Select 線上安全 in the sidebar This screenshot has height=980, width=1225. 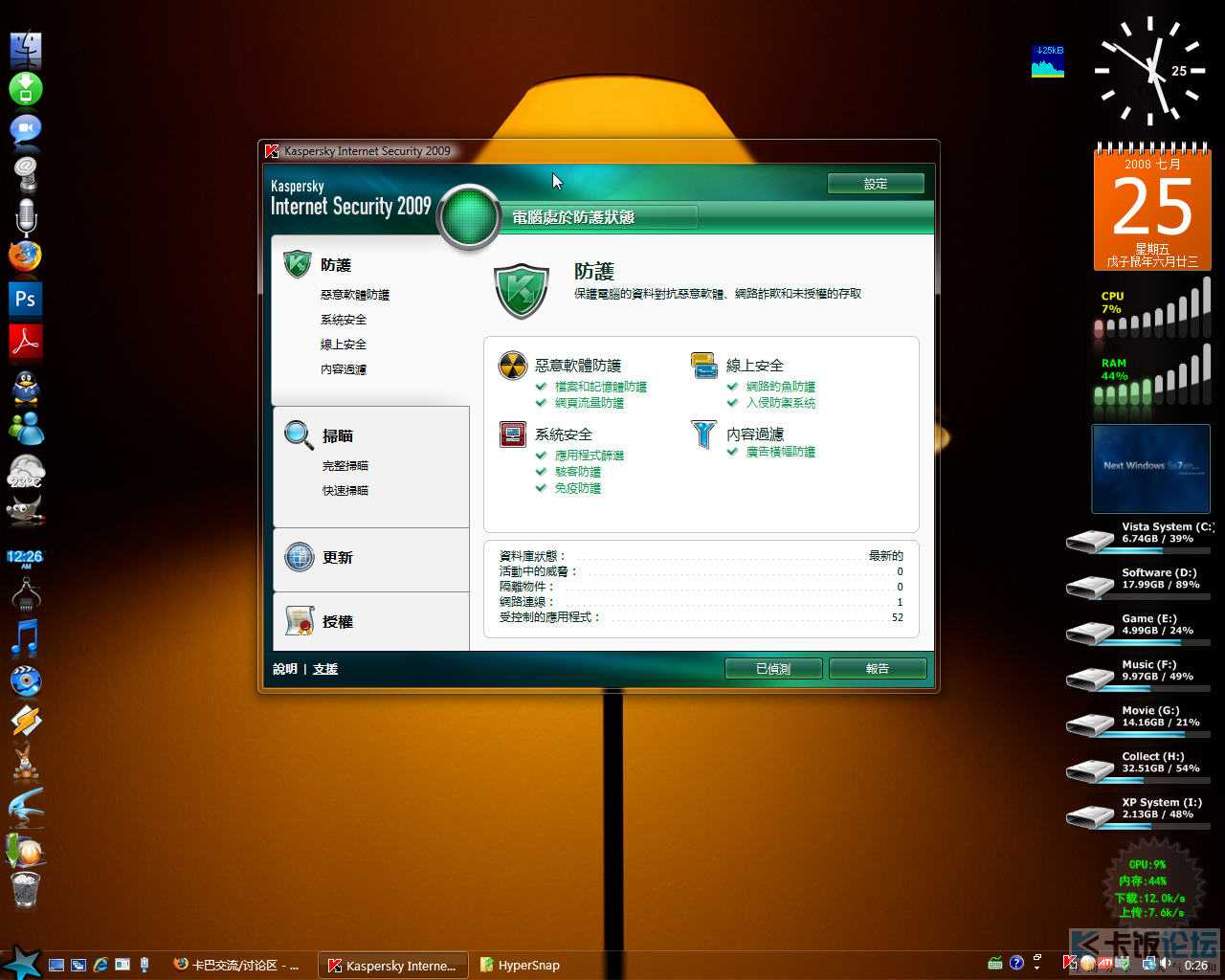click(x=344, y=345)
